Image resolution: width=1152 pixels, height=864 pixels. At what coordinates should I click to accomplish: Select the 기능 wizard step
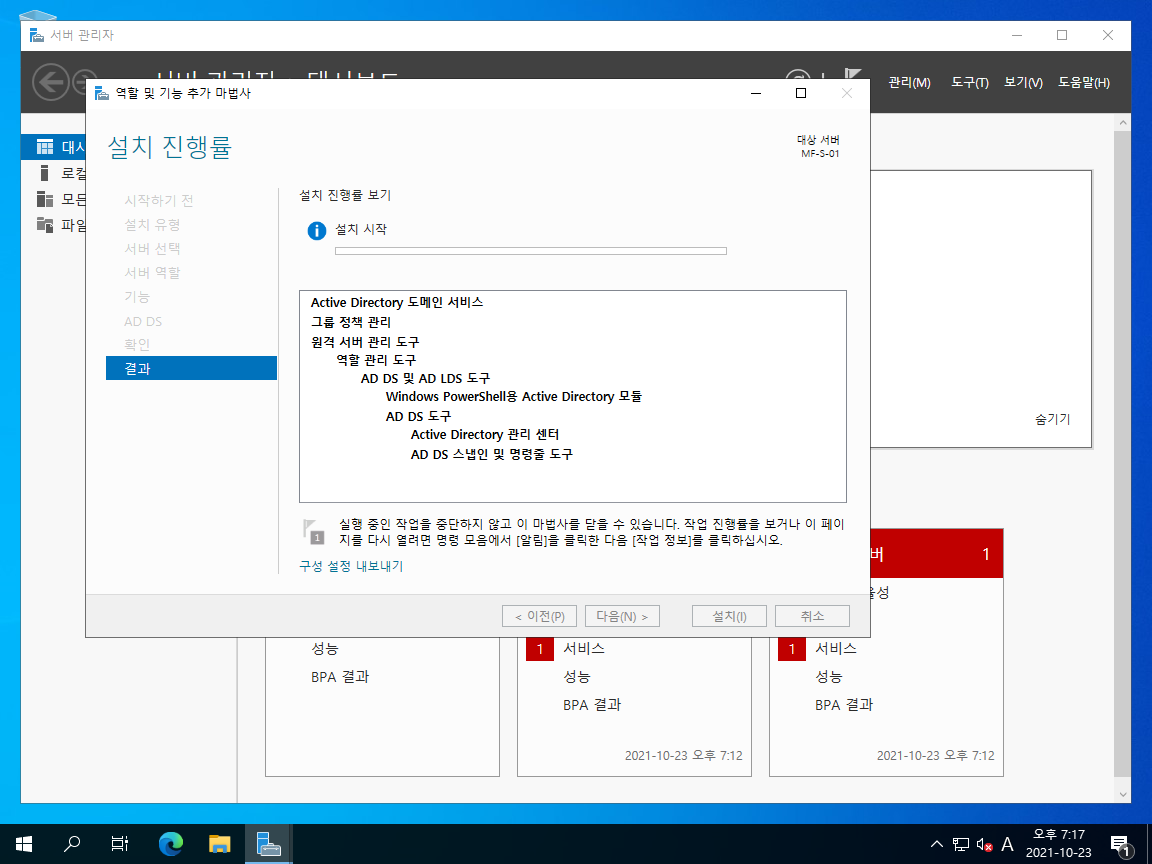click(137, 296)
